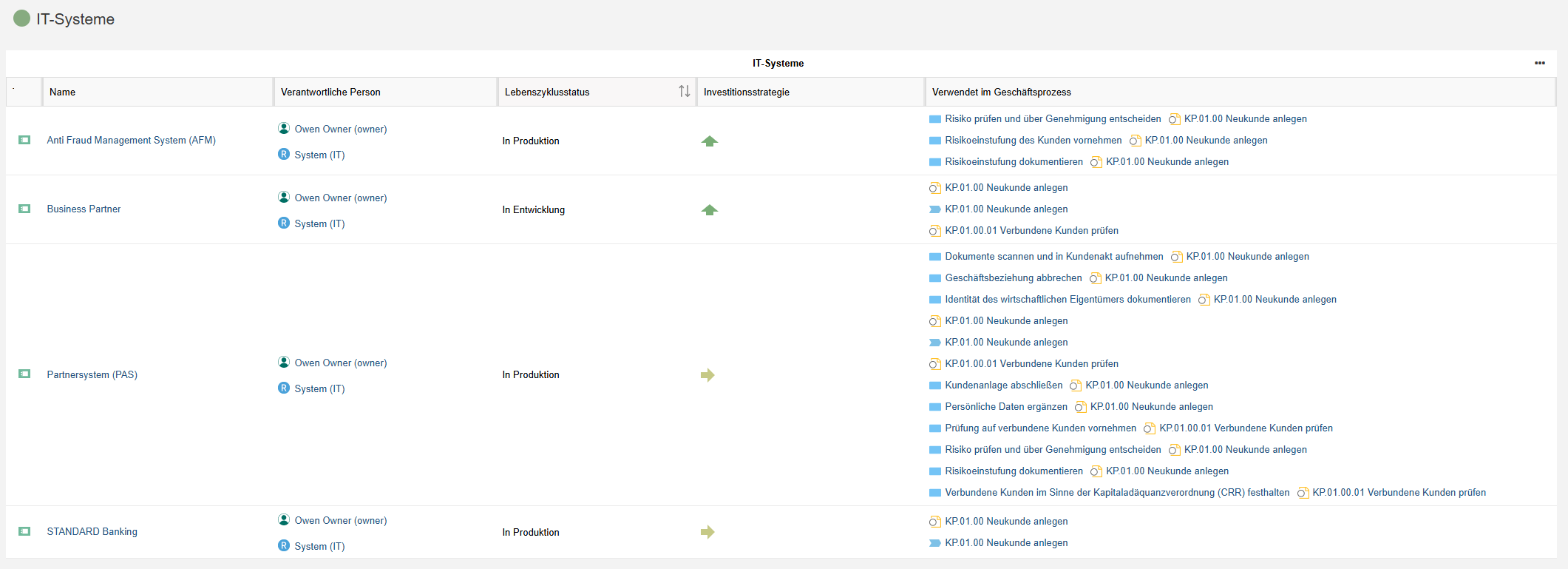Click the Partnersystem (PAS) row system icon
Image resolution: width=1568 pixels, height=569 pixels.
24,374
